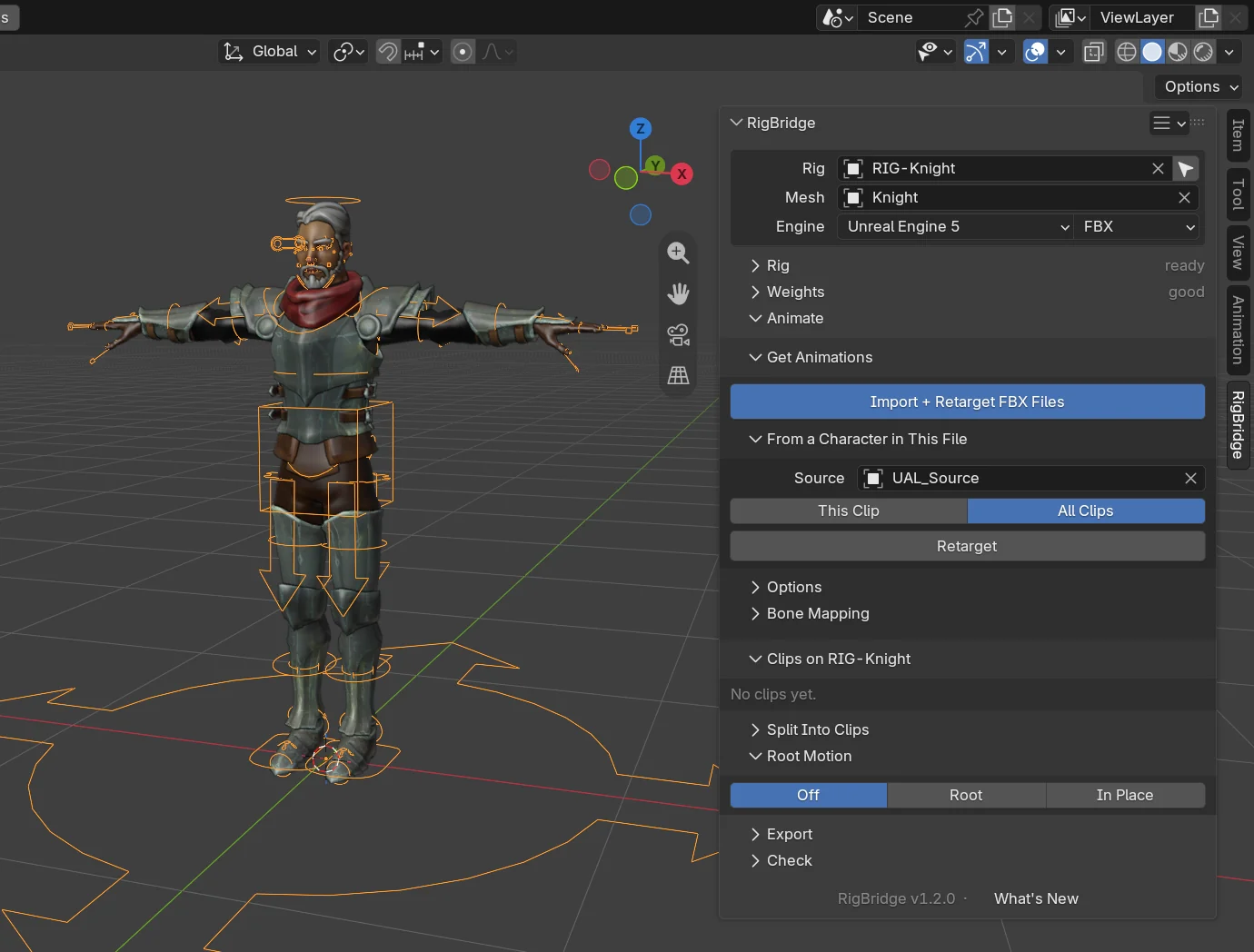This screenshot has height=952, width=1254.
Task: Toggle the proportional editing icon
Action: coord(463,52)
